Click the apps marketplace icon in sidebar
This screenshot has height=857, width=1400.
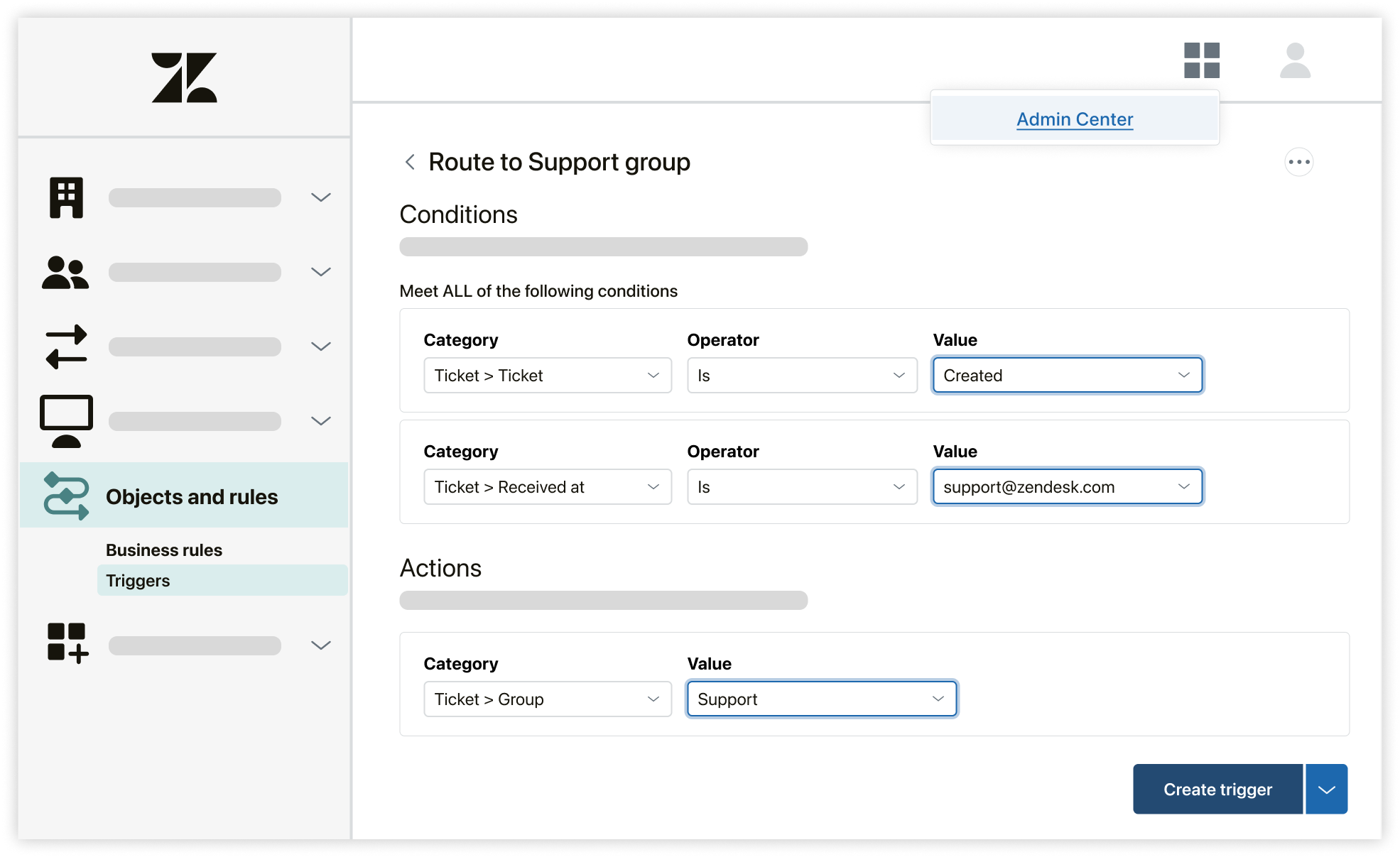click(66, 644)
